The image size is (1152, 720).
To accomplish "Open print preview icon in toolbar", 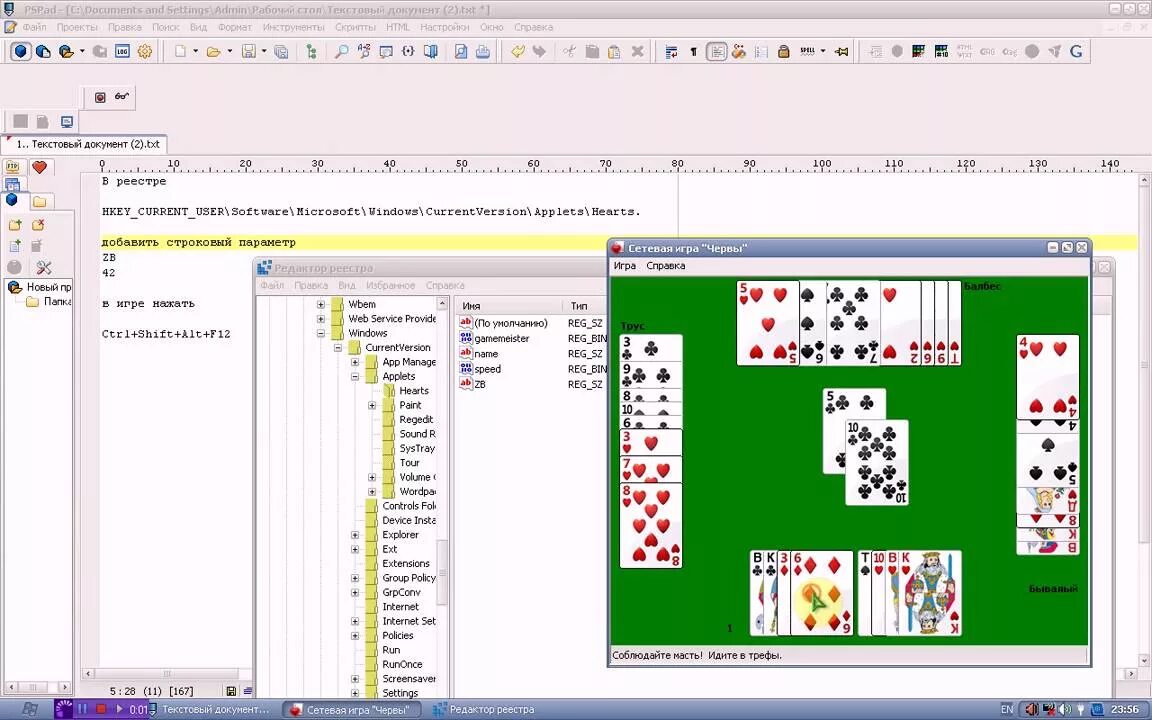I will pyautogui.click(x=461, y=51).
